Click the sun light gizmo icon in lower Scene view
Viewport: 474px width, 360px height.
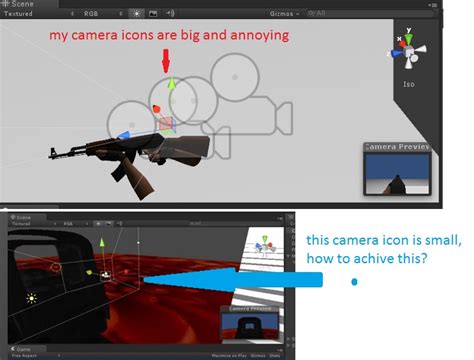point(32,298)
